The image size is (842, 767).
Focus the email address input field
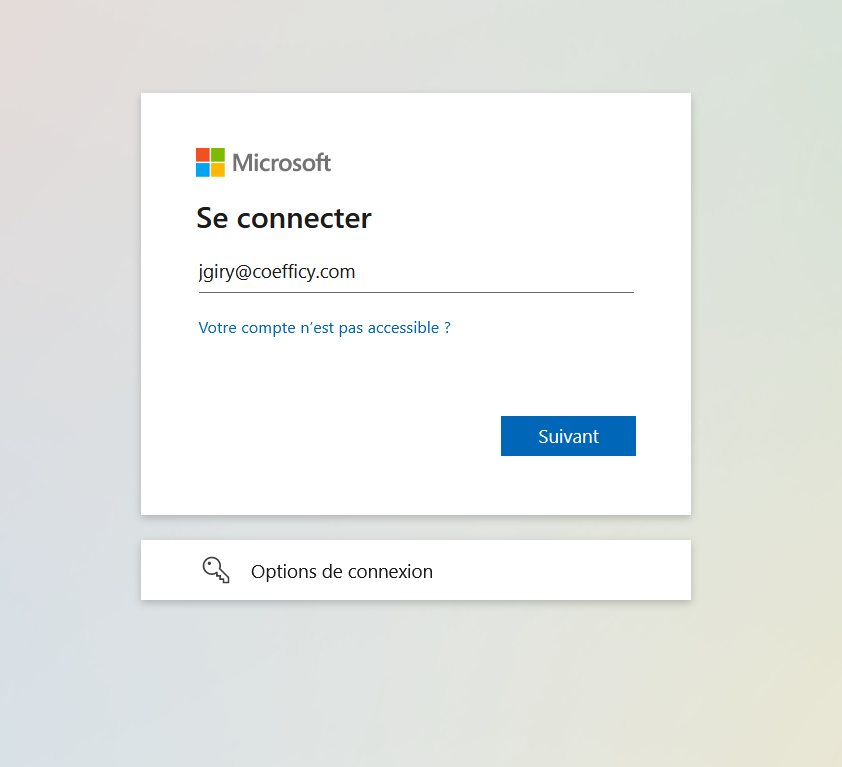tap(416, 272)
